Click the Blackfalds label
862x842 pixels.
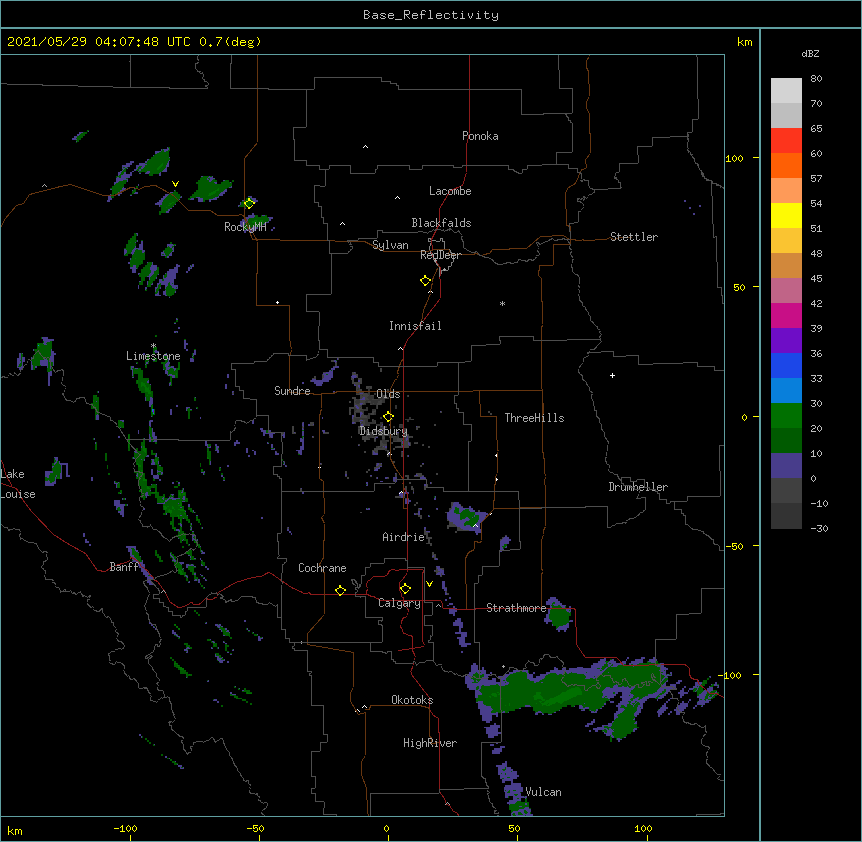441,223
